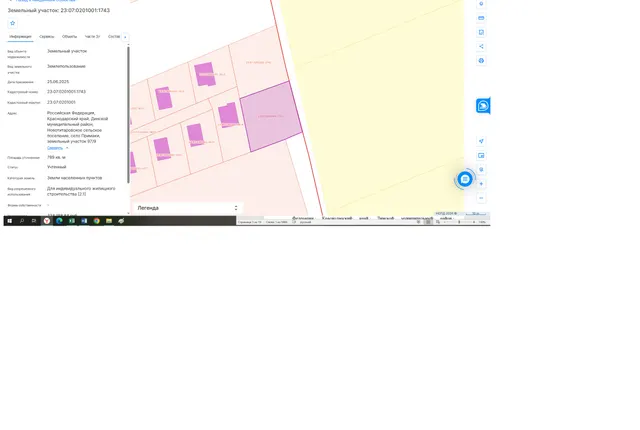Open Task View on the taskbar
The height and width of the screenshot is (430, 640).
pyautogui.click(x=34, y=221)
